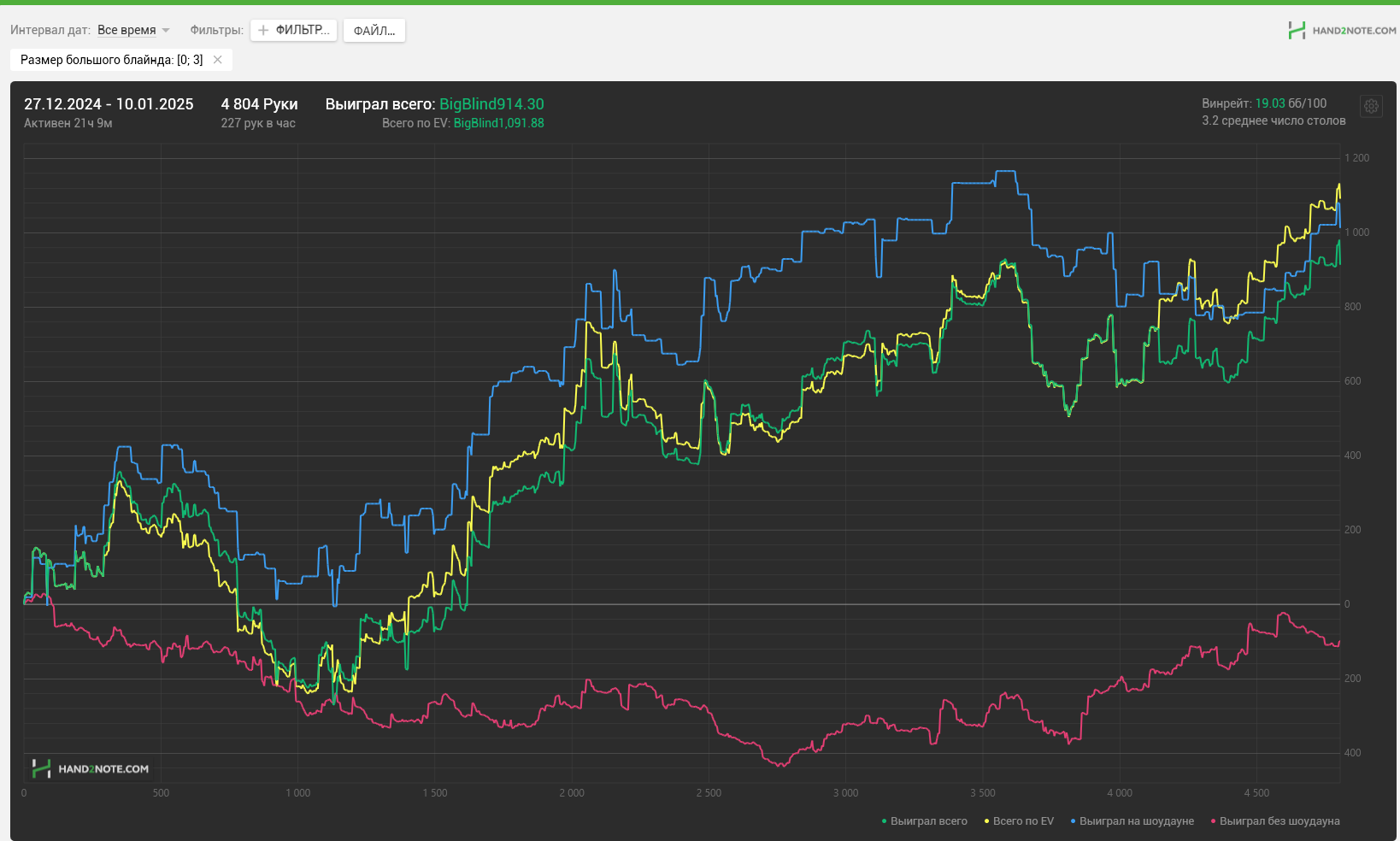Screen dimensions: 1400x841
Task: Click '227 рук в час' text
Action: (x=258, y=123)
